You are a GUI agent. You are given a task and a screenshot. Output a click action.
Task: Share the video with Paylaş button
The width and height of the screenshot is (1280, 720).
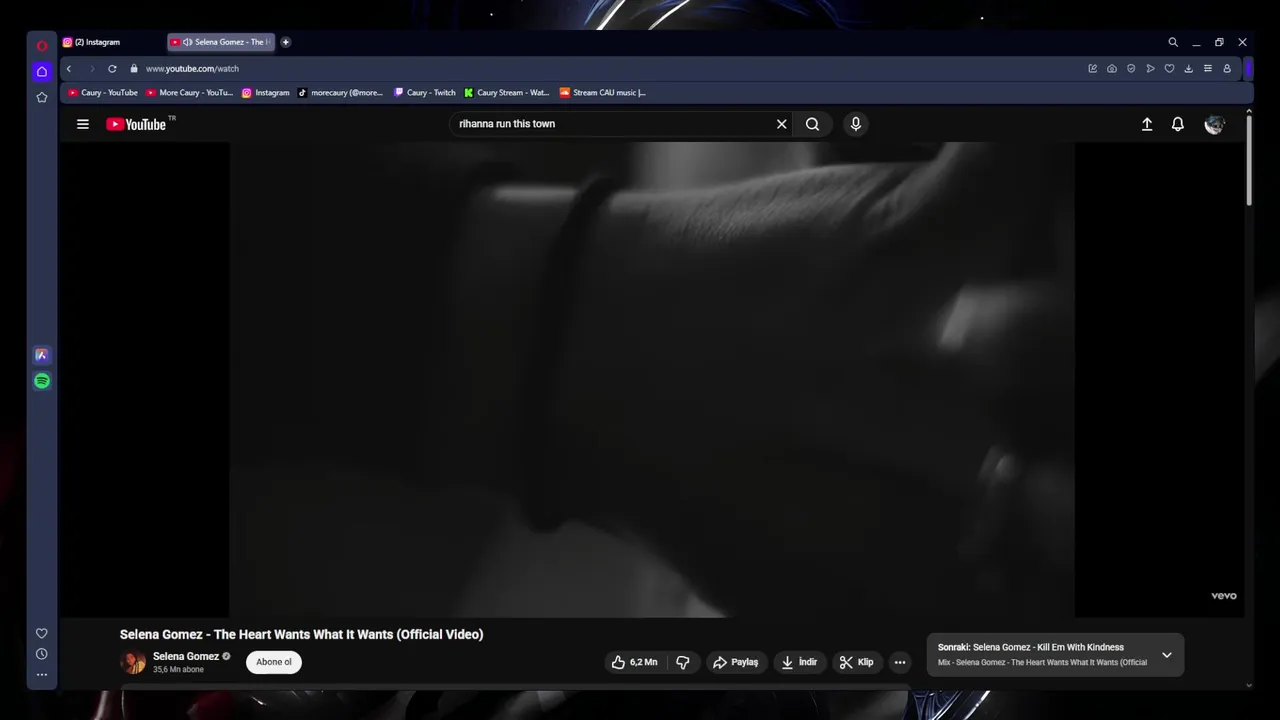(x=735, y=662)
